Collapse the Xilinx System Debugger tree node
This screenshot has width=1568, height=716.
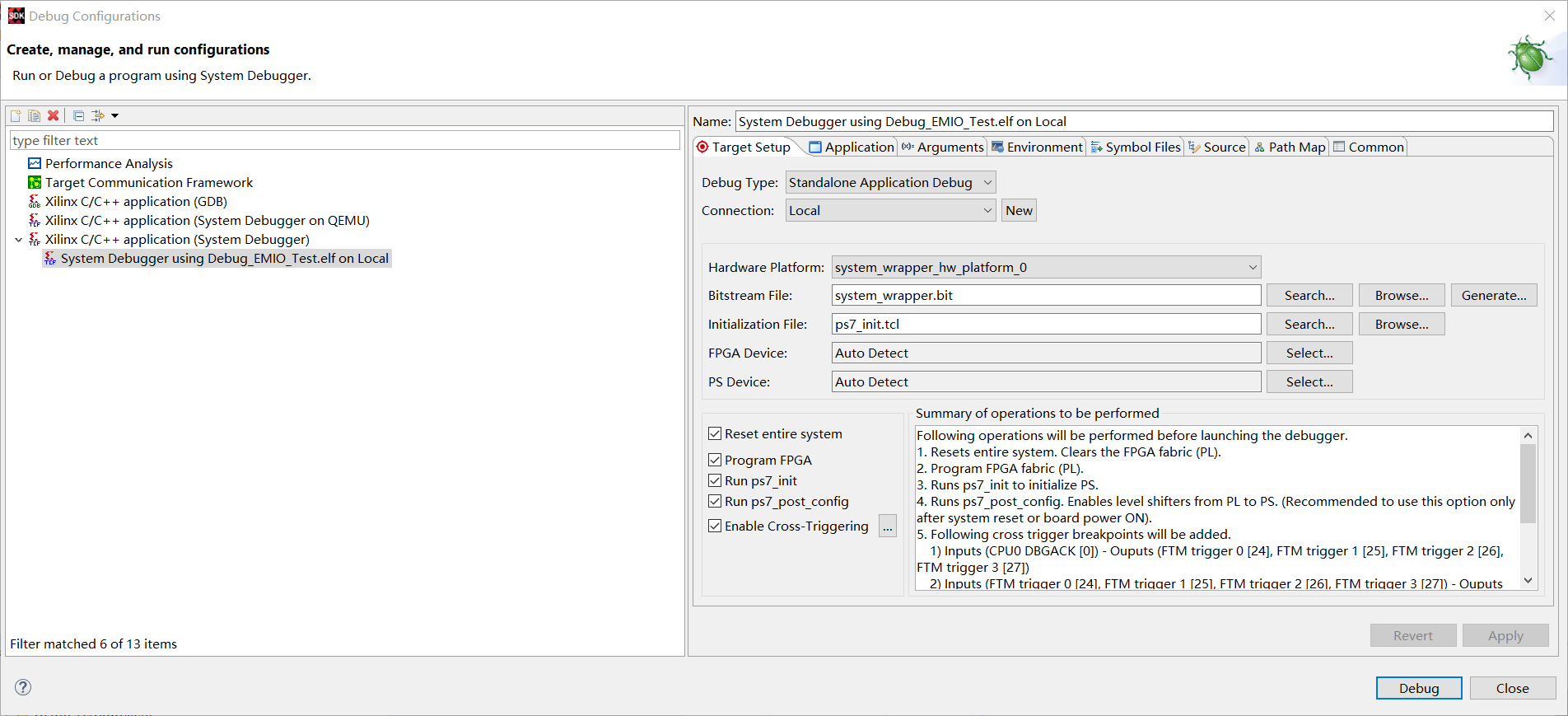[x=19, y=240]
